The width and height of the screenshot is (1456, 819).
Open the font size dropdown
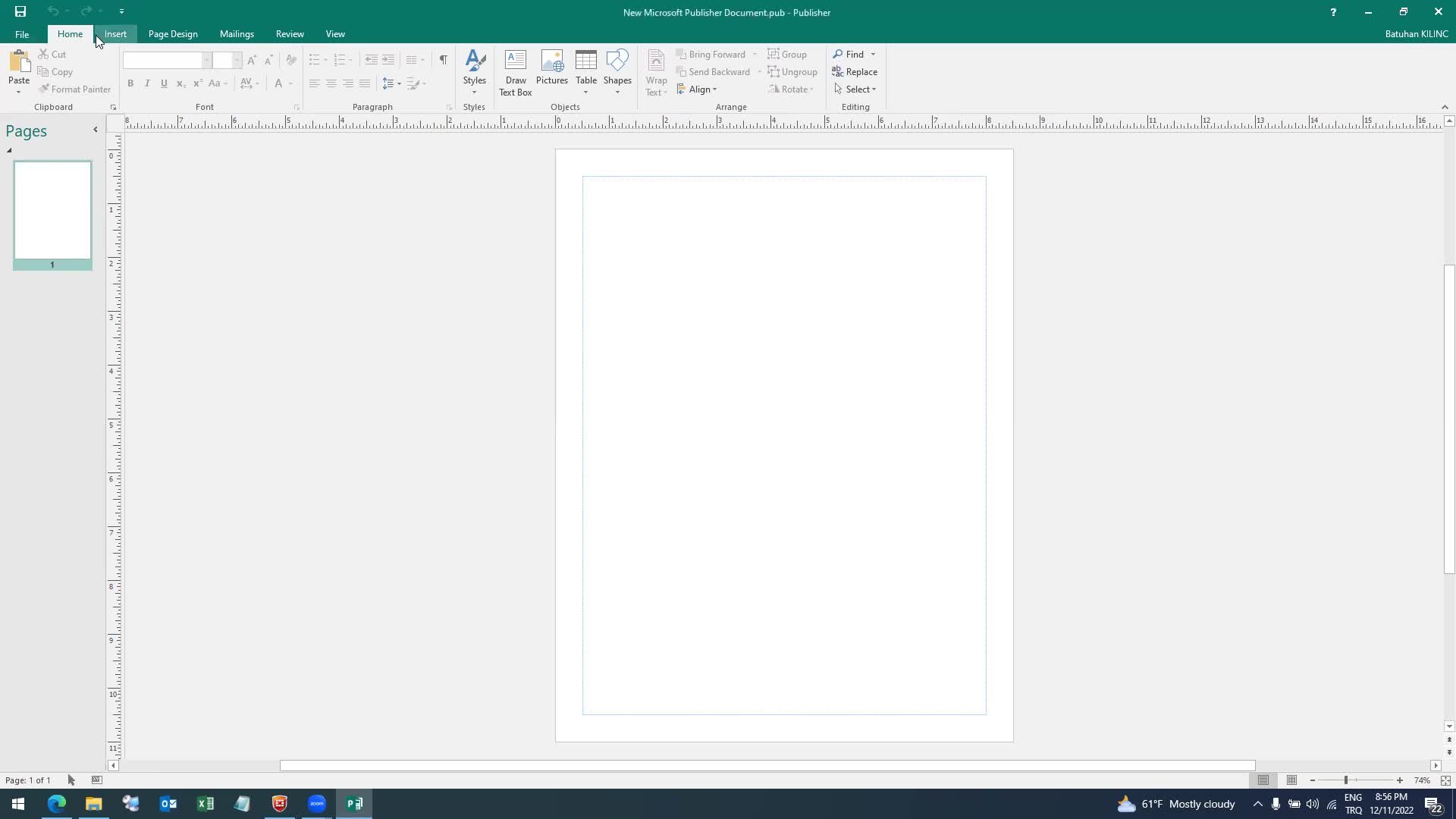pyautogui.click(x=237, y=60)
